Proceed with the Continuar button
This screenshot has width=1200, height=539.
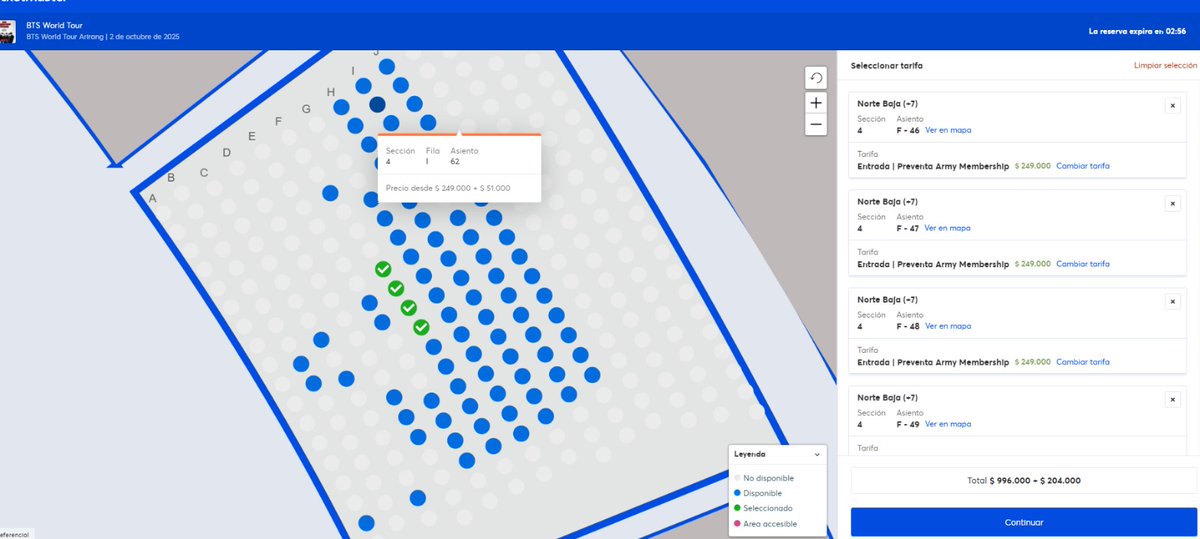(1024, 522)
